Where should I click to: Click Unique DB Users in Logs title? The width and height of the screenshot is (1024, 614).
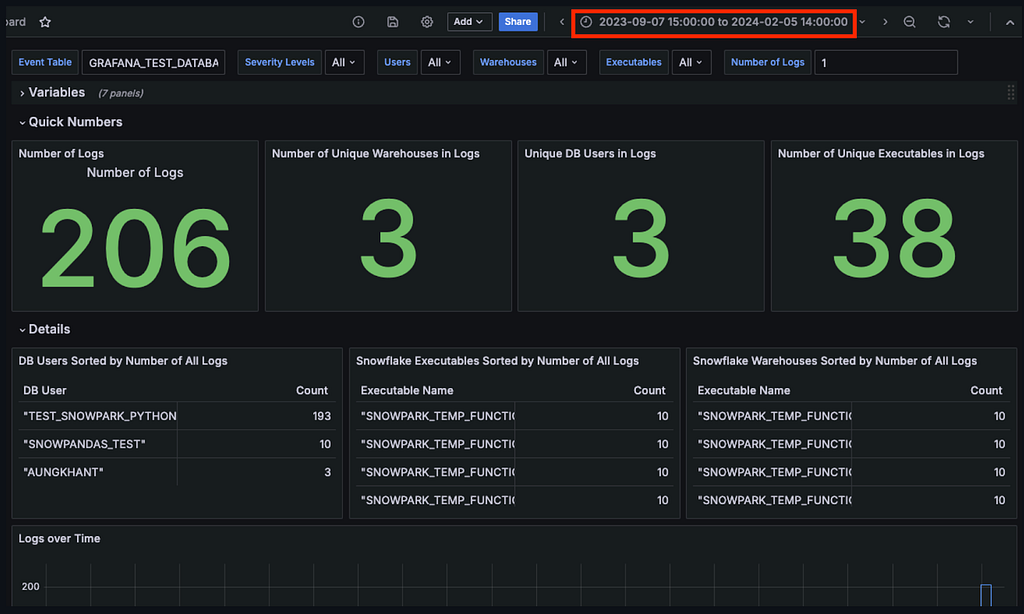pyautogui.click(x=590, y=154)
